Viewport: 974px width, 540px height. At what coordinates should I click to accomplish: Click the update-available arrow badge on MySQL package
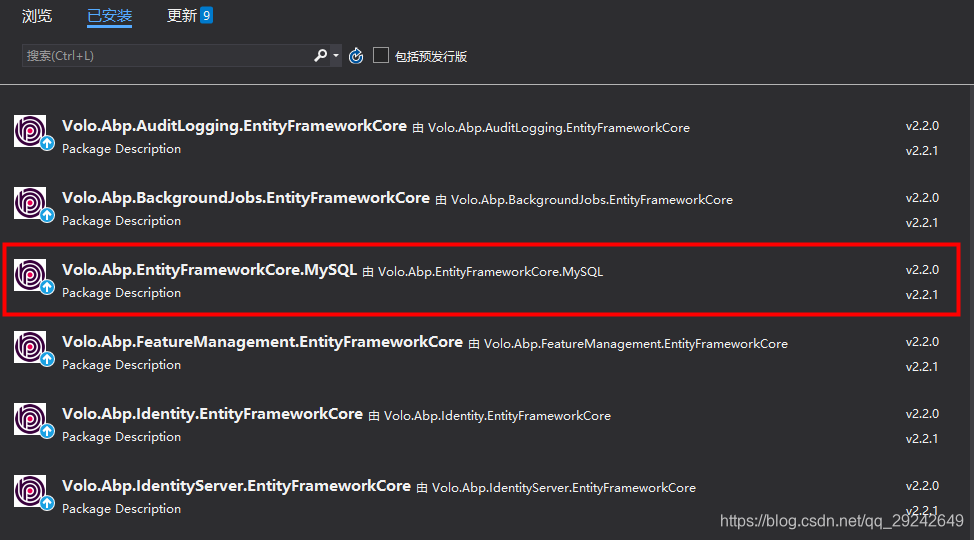pyautogui.click(x=47, y=288)
